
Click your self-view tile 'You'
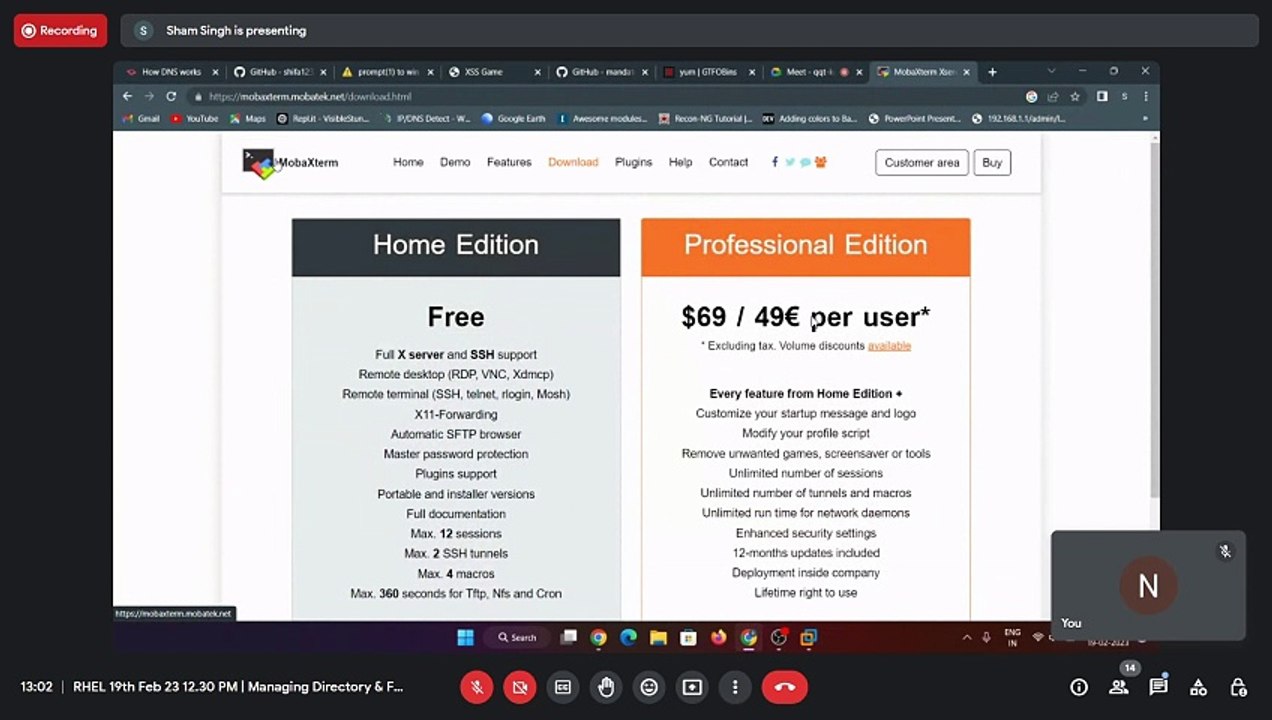pyautogui.click(x=1148, y=585)
